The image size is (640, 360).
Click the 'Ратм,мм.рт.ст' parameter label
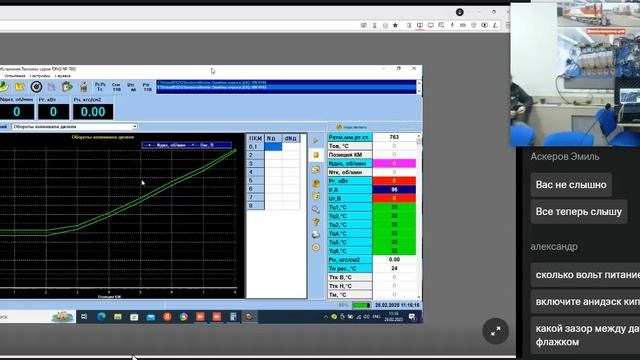pyautogui.click(x=350, y=138)
